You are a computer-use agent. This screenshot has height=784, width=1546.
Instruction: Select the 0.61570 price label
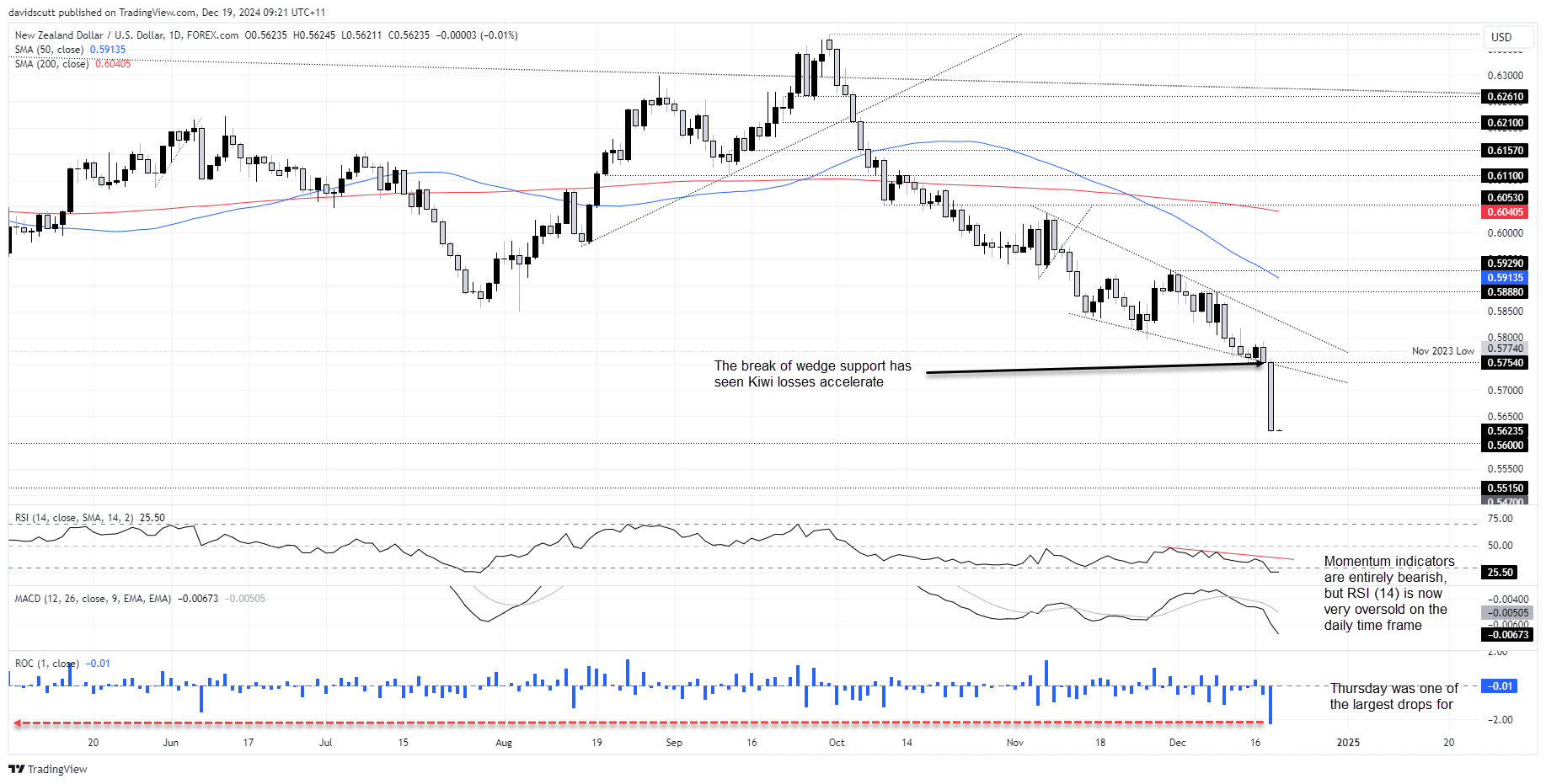pyautogui.click(x=1505, y=151)
